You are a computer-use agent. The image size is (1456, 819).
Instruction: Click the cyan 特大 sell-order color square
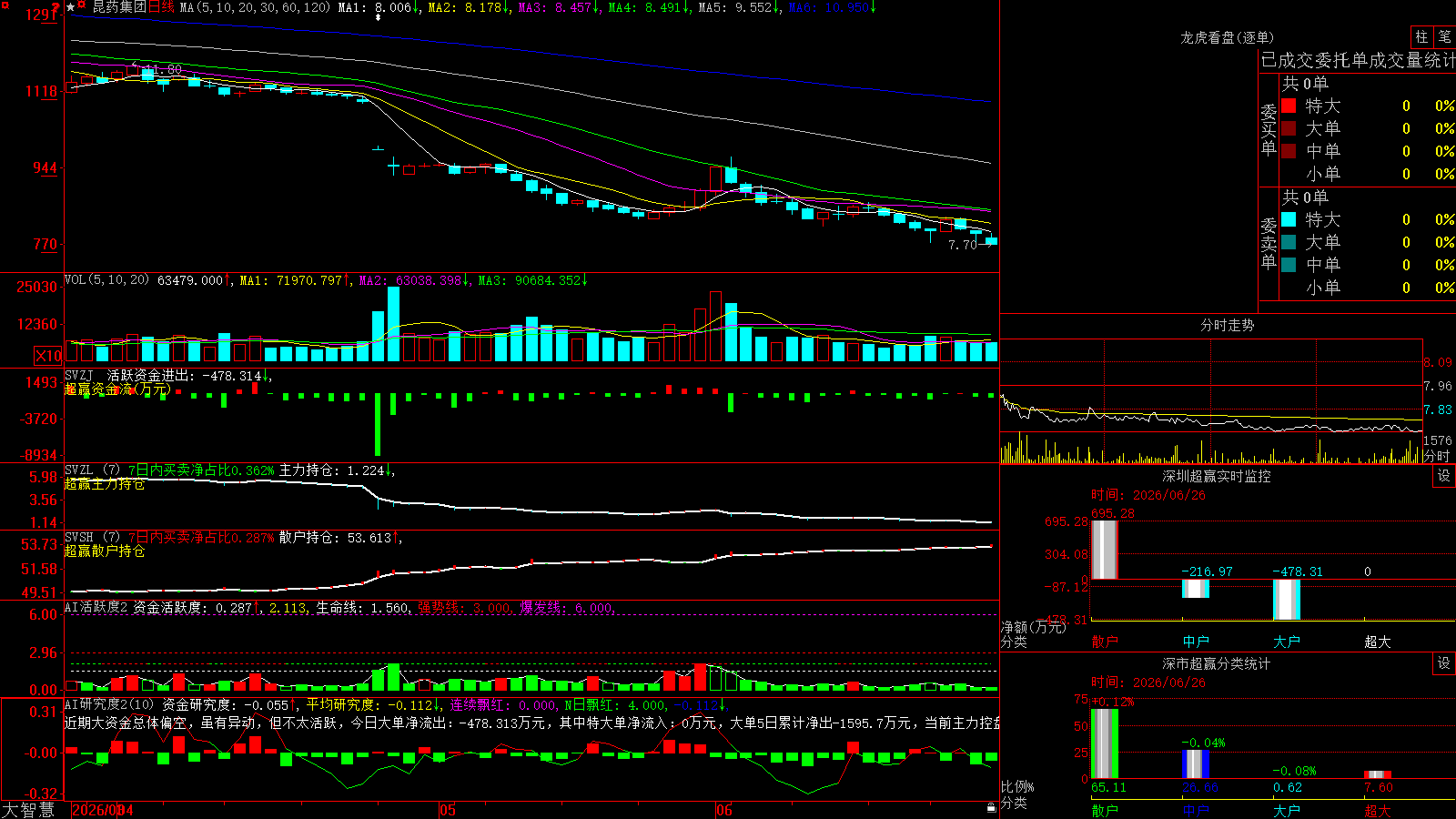pyautogui.click(x=1289, y=219)
